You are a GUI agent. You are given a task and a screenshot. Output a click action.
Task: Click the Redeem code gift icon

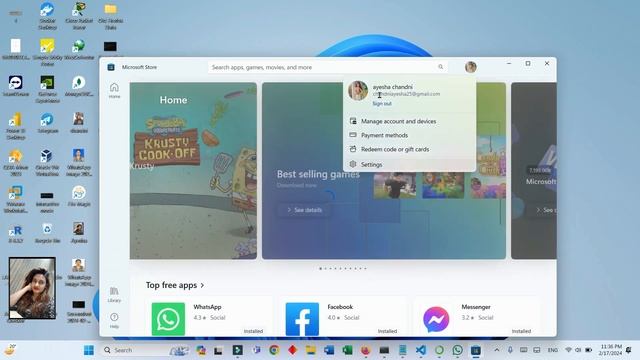(353, 149)
